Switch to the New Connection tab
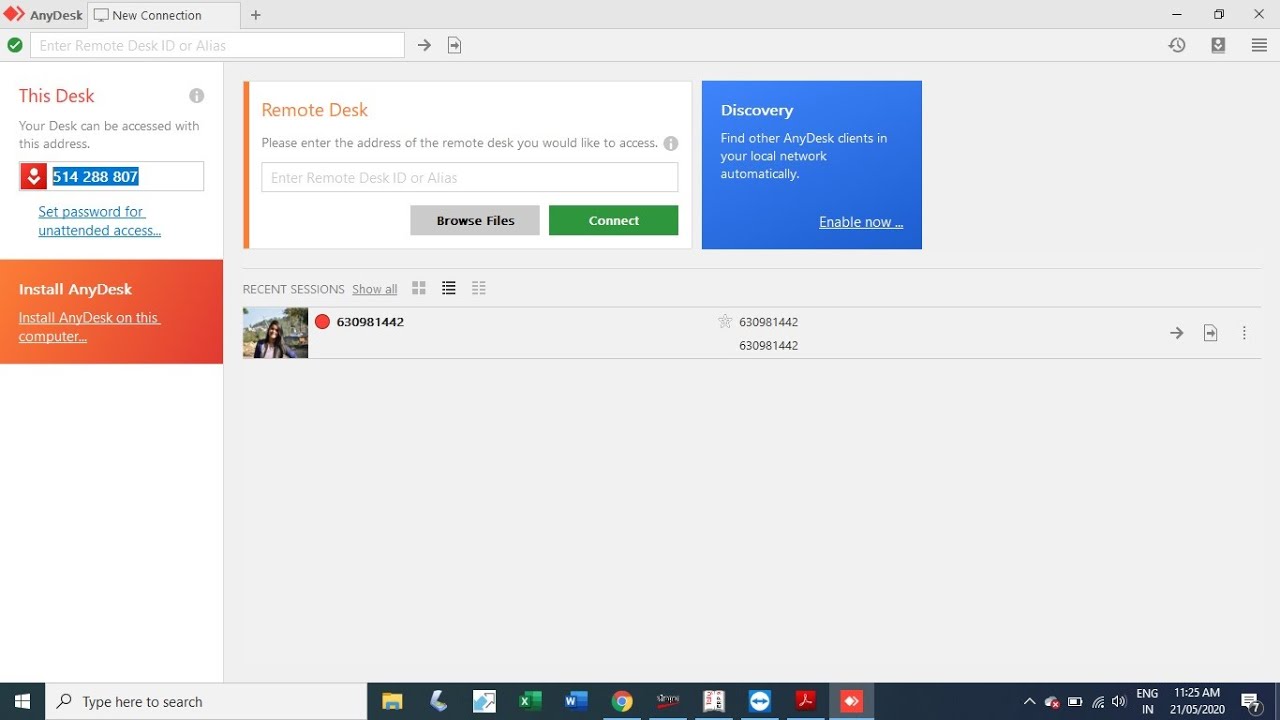 (x=164, y=15)
